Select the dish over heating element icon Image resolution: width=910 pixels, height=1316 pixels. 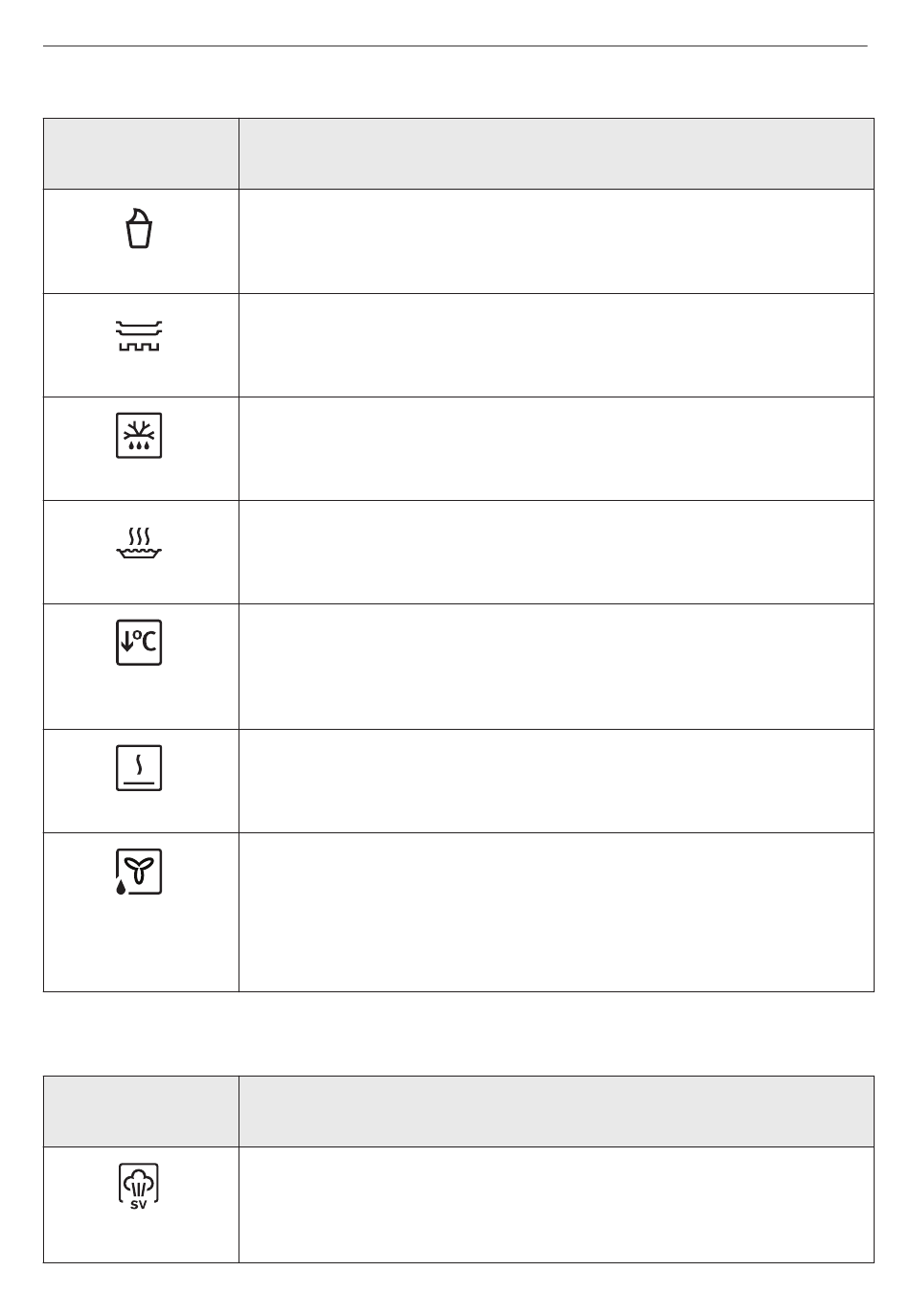[139, 335]
